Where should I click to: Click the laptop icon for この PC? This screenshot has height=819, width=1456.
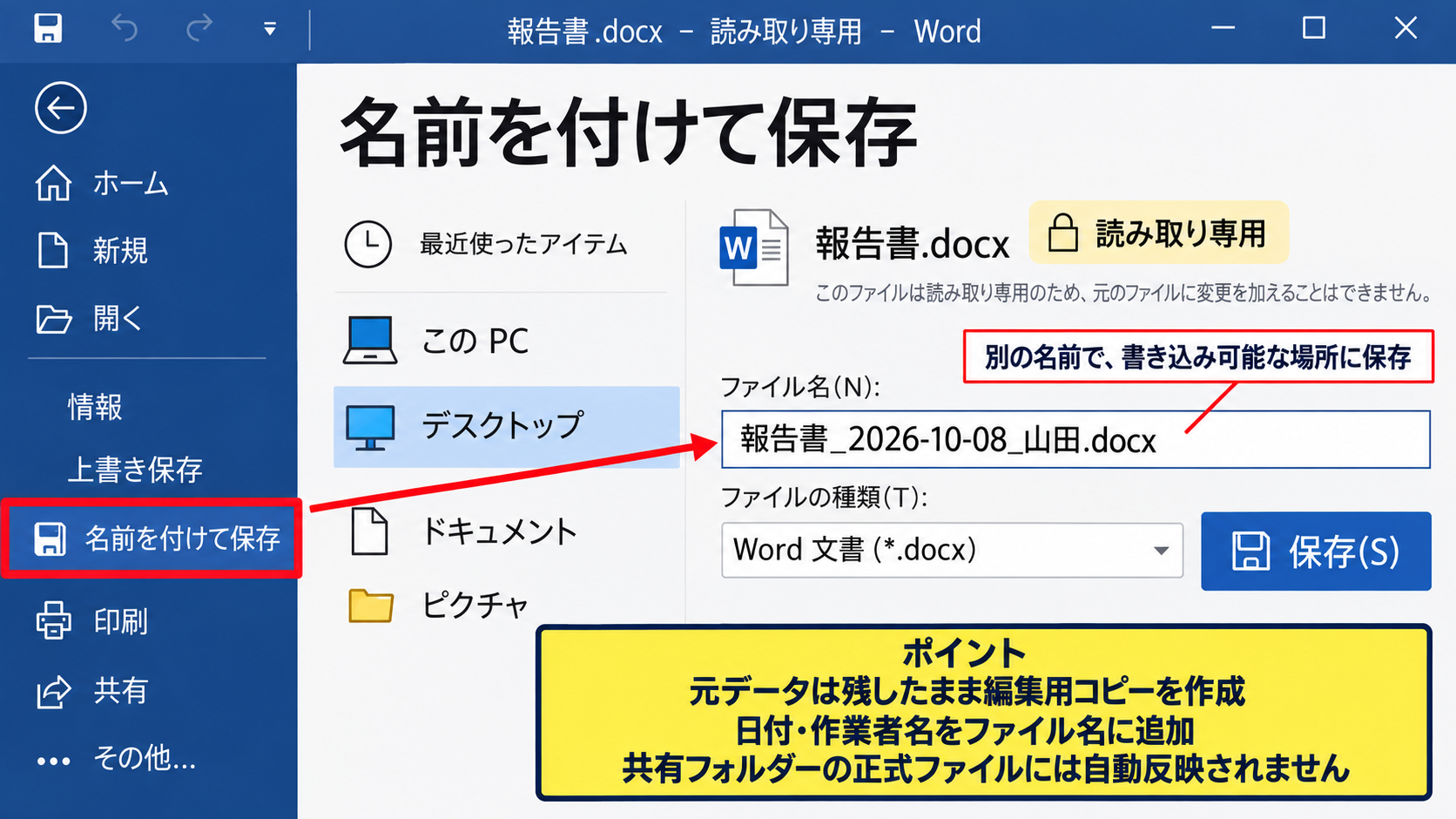[370, 341]
